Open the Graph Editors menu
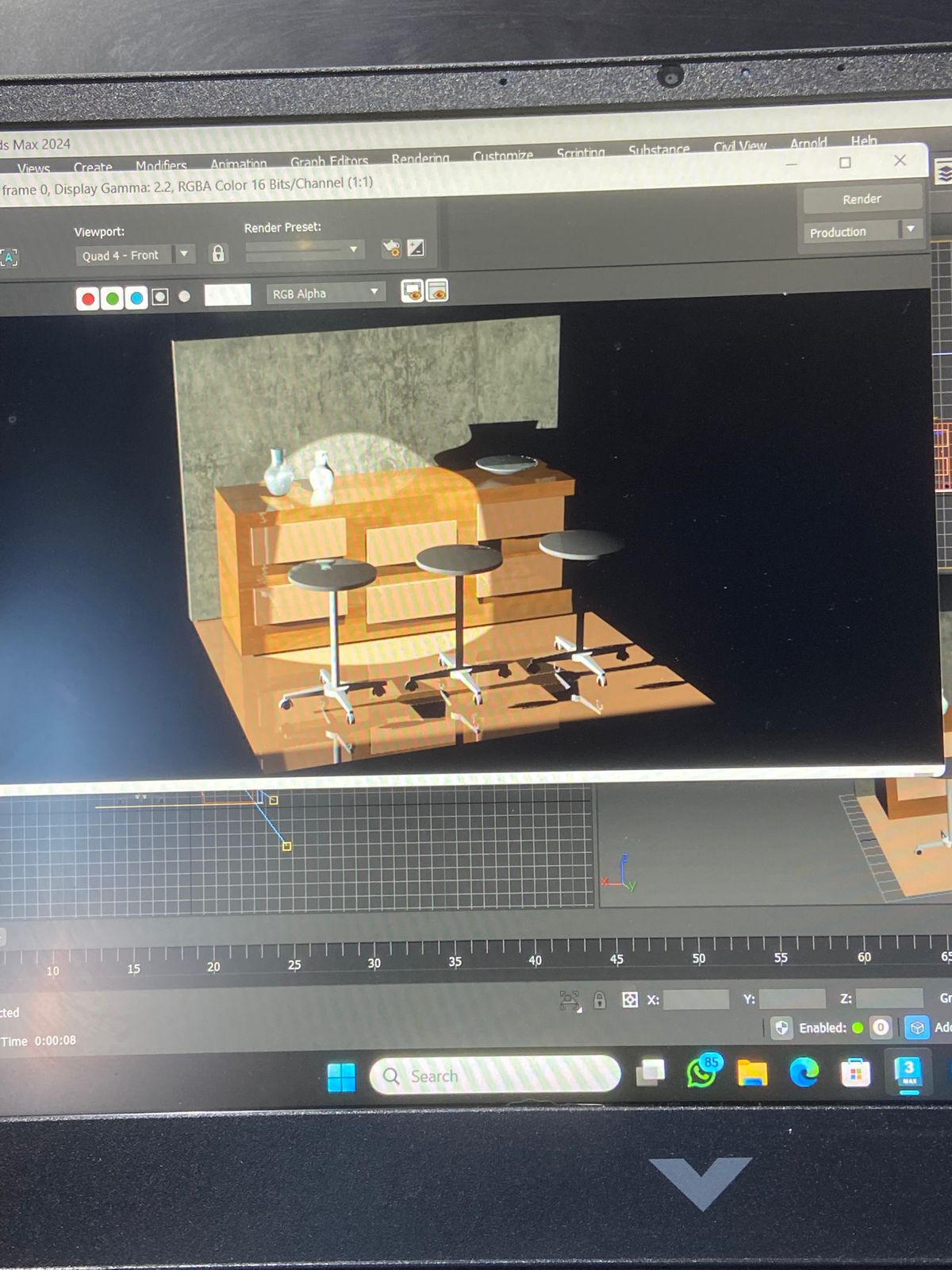 tap(329, 161)
